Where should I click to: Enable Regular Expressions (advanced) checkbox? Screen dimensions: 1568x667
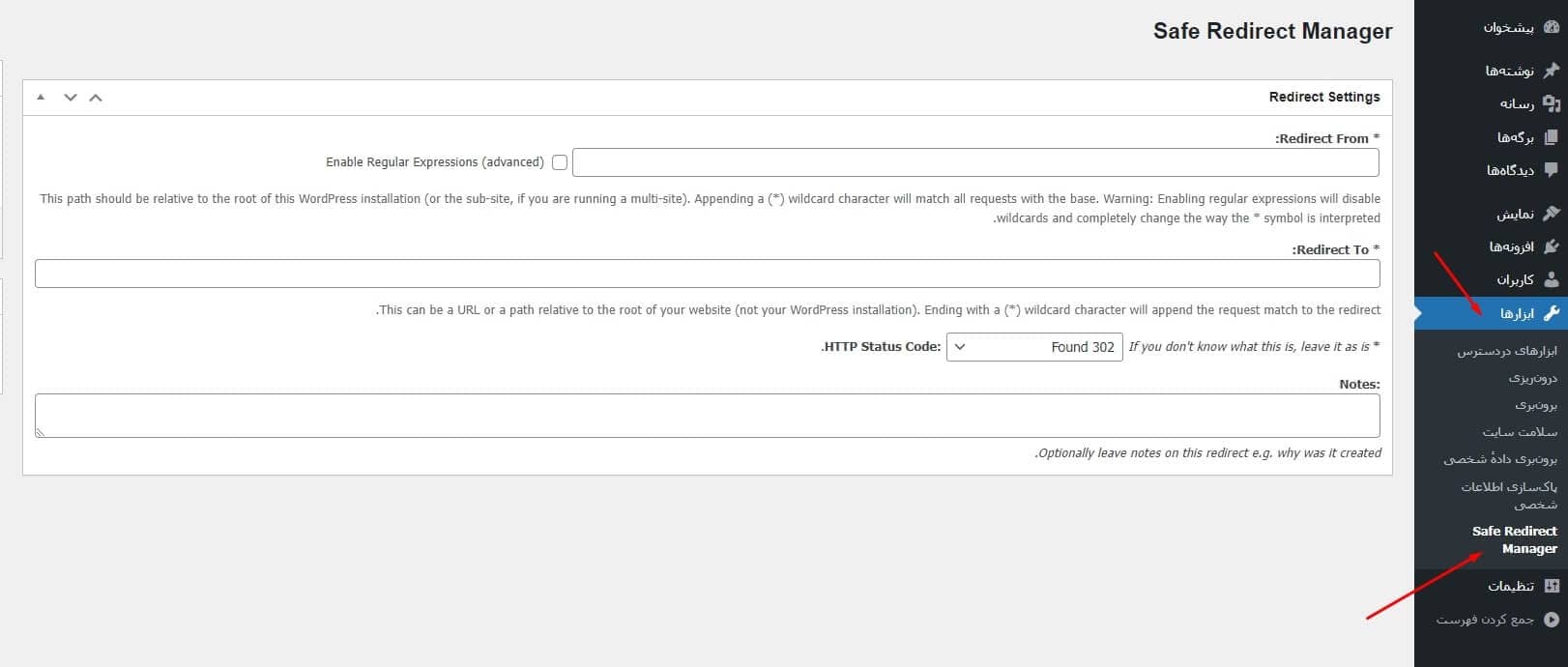coord(560,162)
